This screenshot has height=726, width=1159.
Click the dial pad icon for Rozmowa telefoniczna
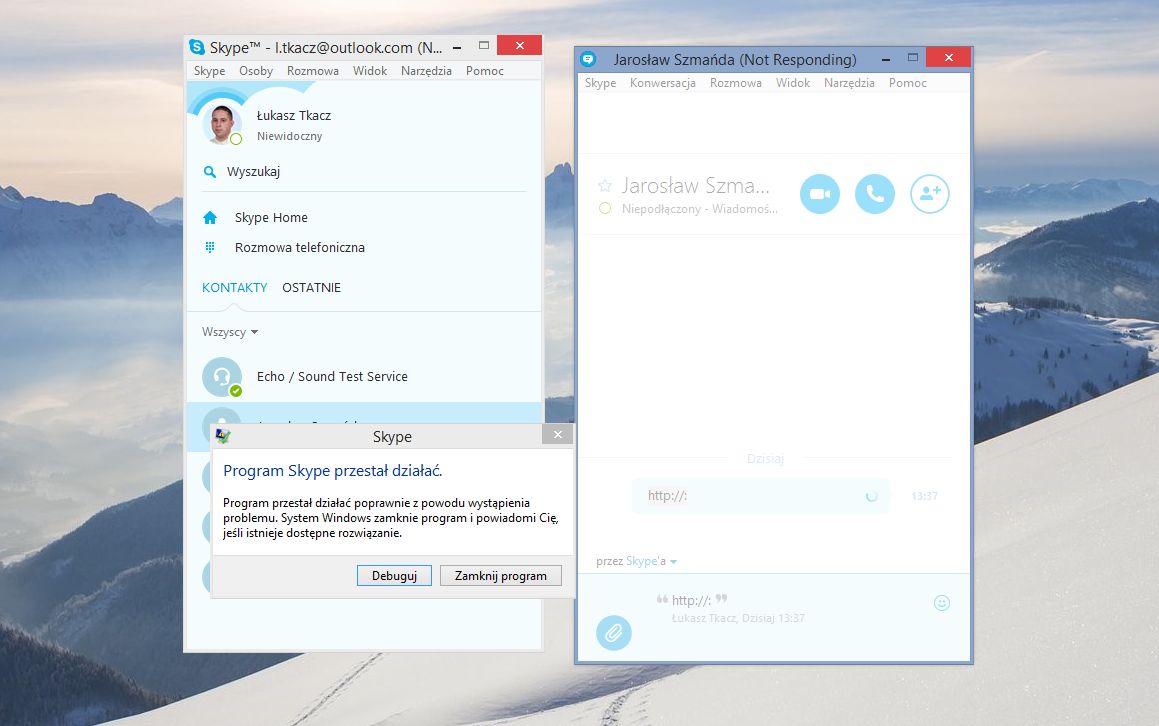click(210, 247)
